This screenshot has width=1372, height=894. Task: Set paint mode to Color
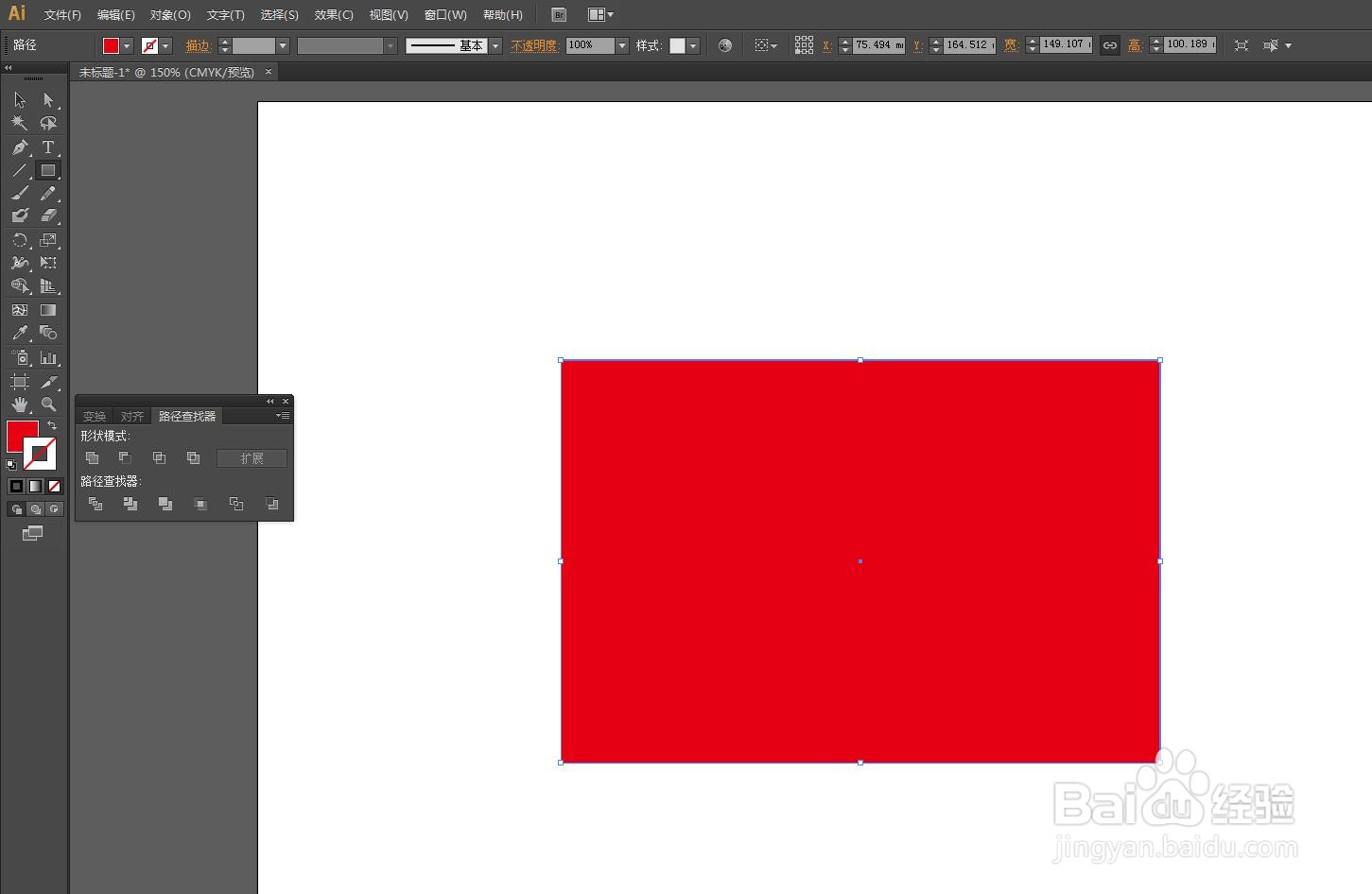click(x=16, y=486)
